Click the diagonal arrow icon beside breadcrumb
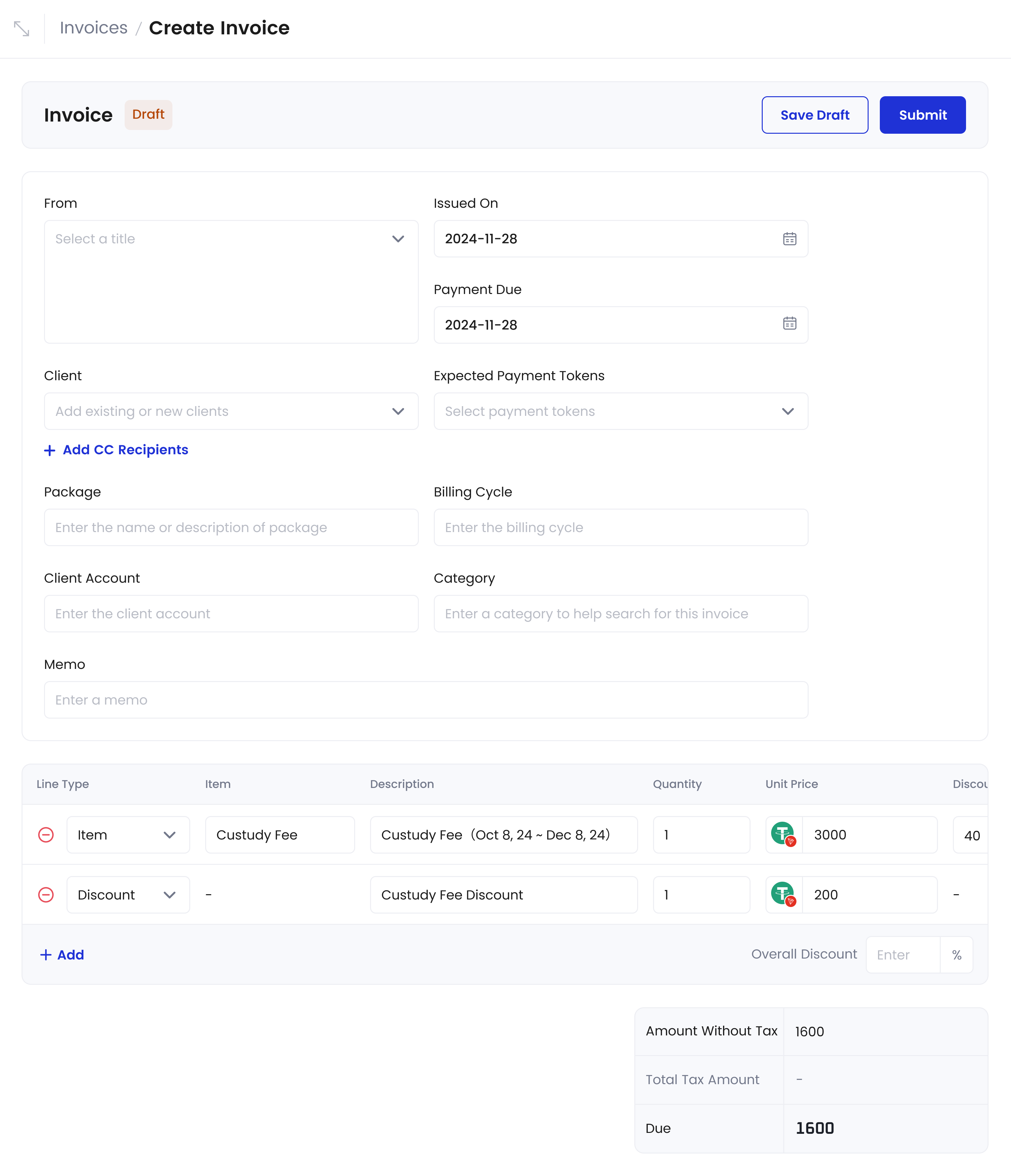Screen dimensions: 1011x1176 tap(22, 28)
